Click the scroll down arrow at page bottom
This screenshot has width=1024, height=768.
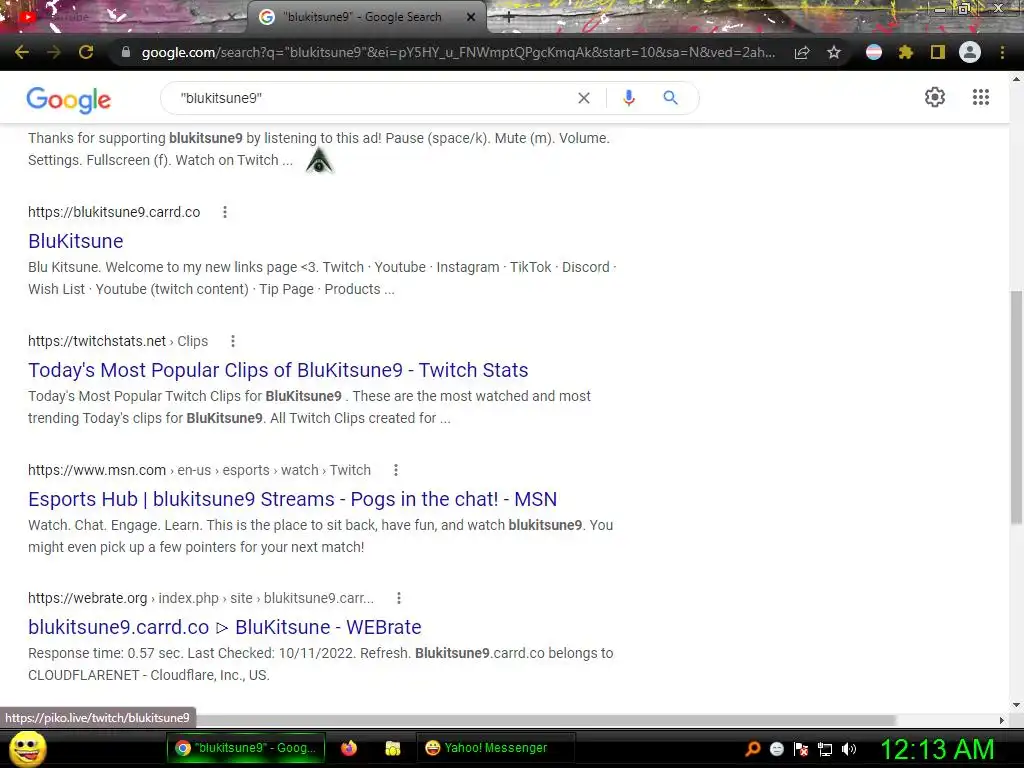(1016, 705)
